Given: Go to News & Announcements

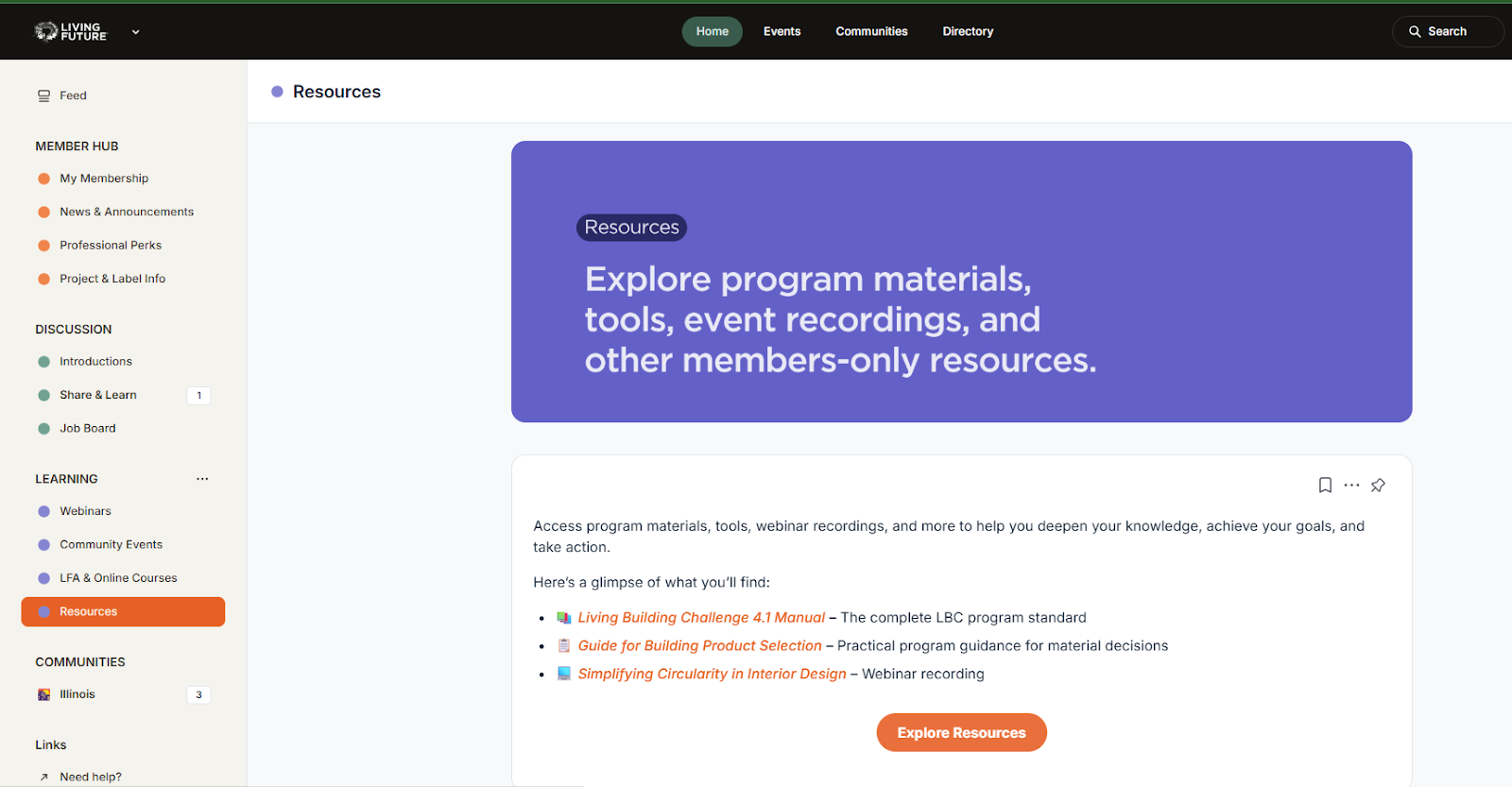Looking at the screenshot, I should pos(123,212).
